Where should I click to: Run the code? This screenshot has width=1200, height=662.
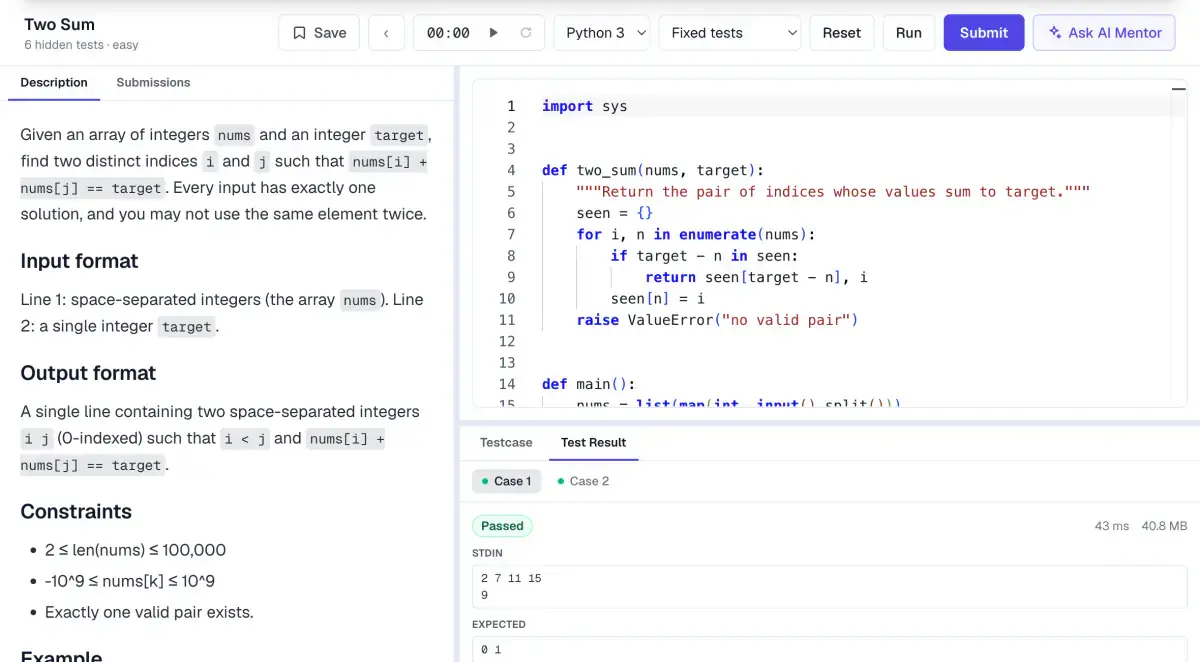[x=909, y=33]
